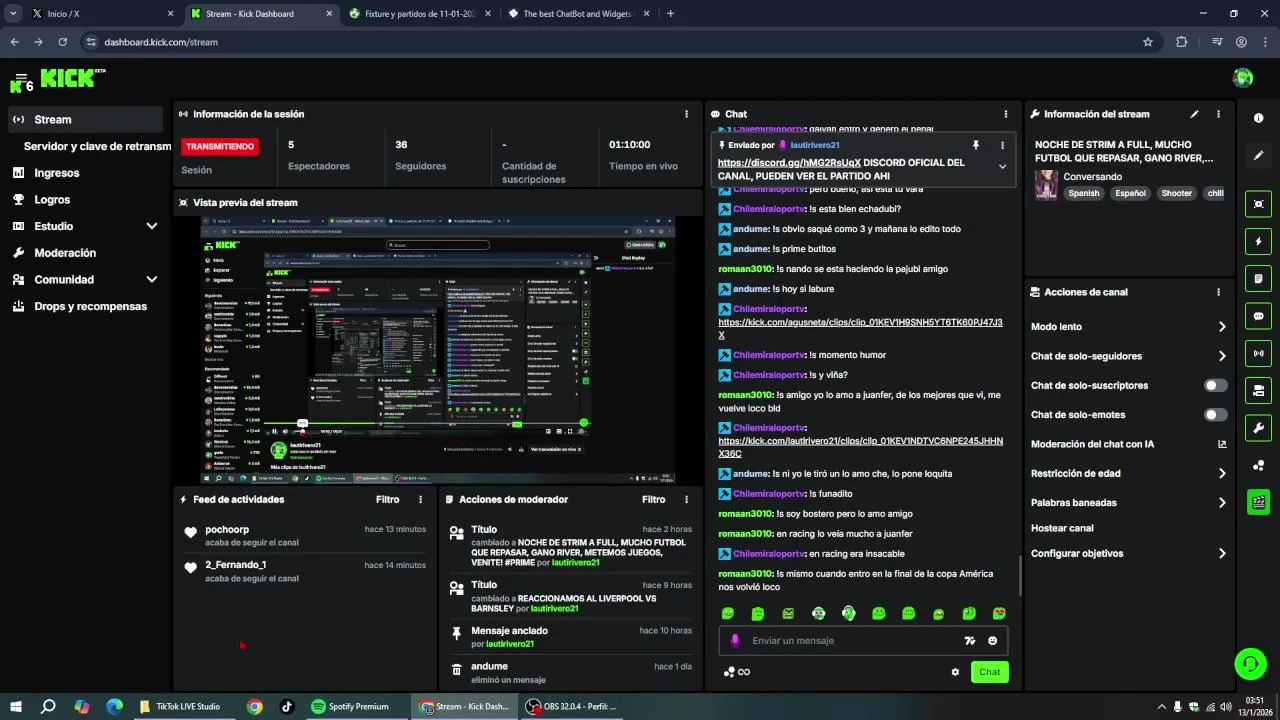Toggle the stream preview panel icon
1280x720 pixels.
pyautogui.click(x=1258, y=204)
